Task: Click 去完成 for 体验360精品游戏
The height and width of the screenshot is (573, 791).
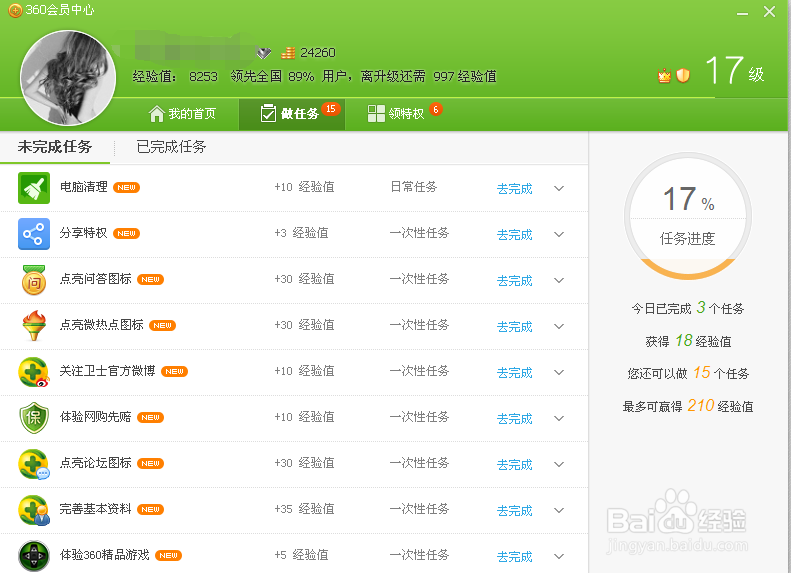Action: click(515, 556)
